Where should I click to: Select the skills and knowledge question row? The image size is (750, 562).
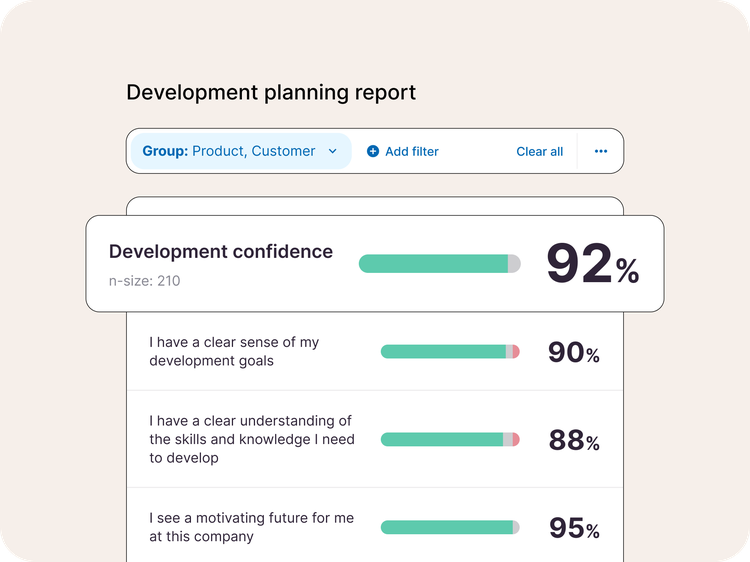(251, 440)
